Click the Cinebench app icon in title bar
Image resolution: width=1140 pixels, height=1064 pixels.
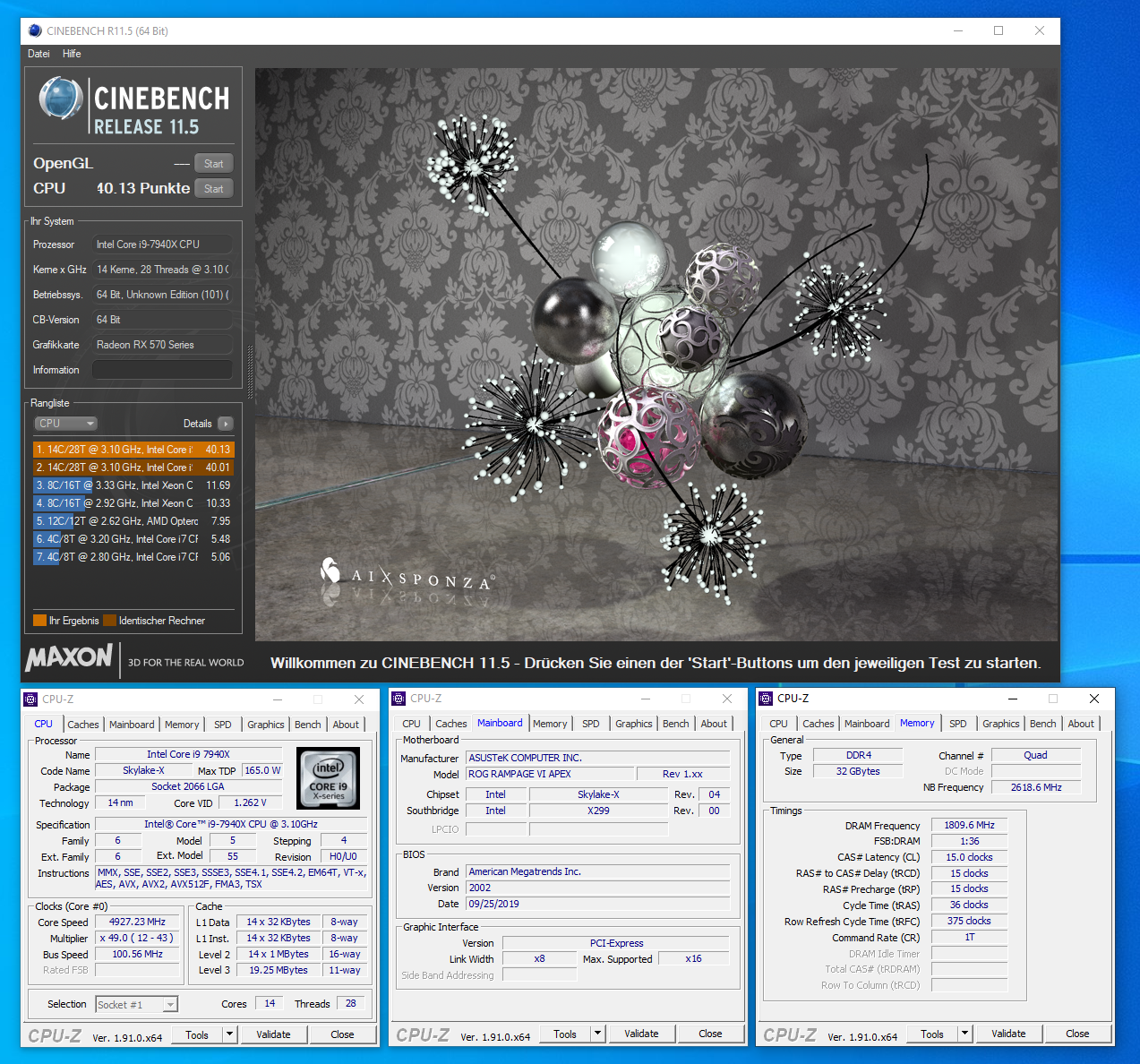click(x=35, y=30)
